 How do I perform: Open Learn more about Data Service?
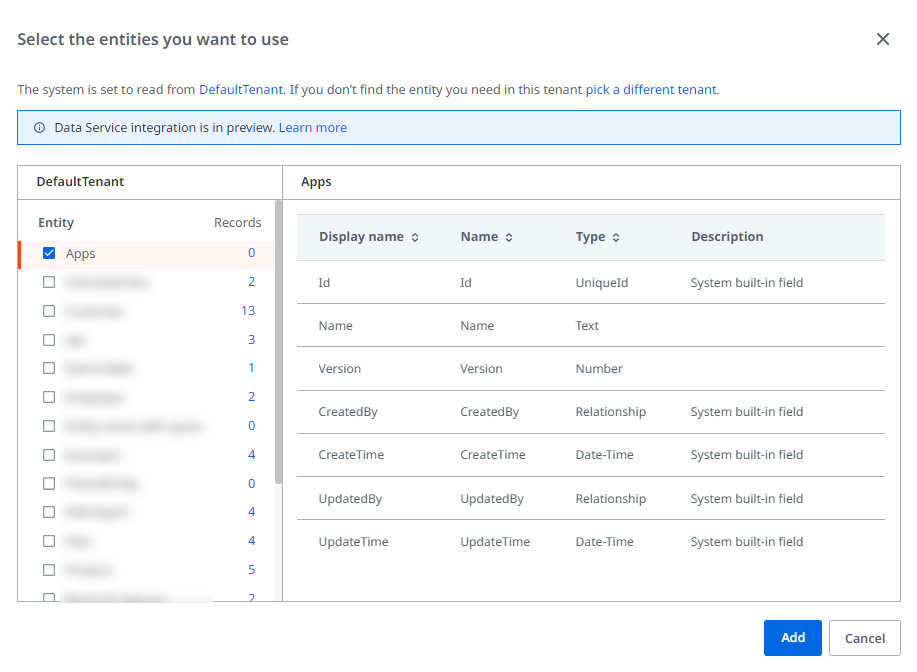tap(312, 128)
